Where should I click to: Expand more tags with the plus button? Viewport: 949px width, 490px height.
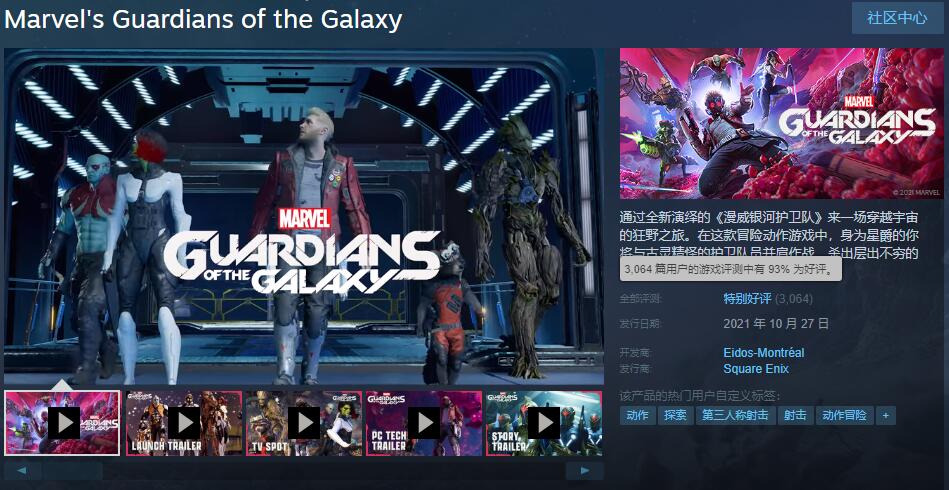coord(885,416)
